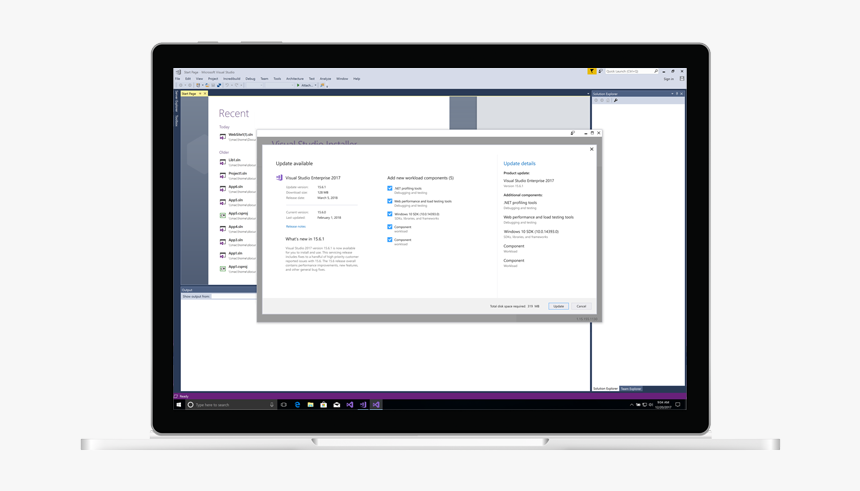
Task: Open Microsoft Store from the taskbar
Action: click(324, 404)
